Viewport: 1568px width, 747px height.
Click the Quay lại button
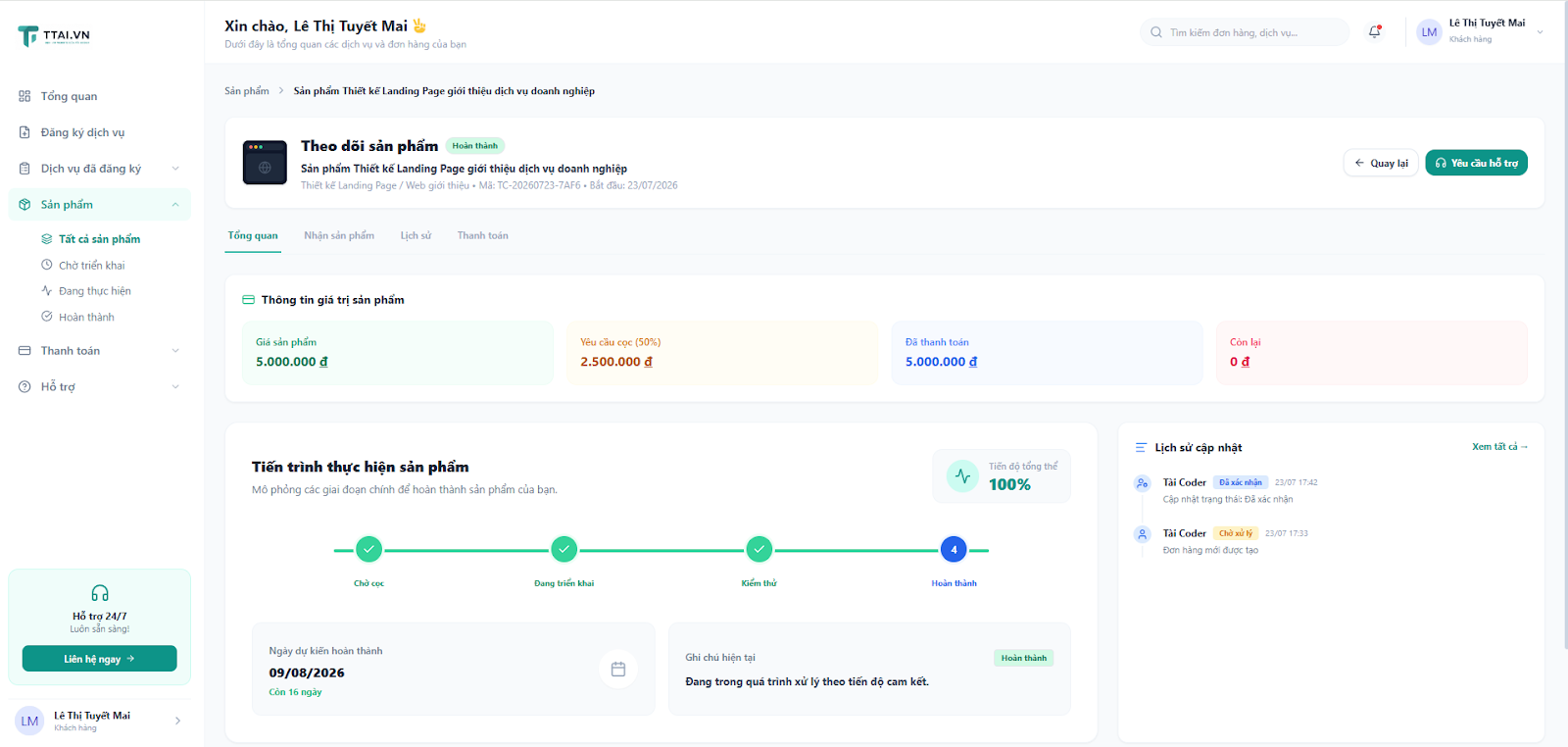pos(1381,163)
